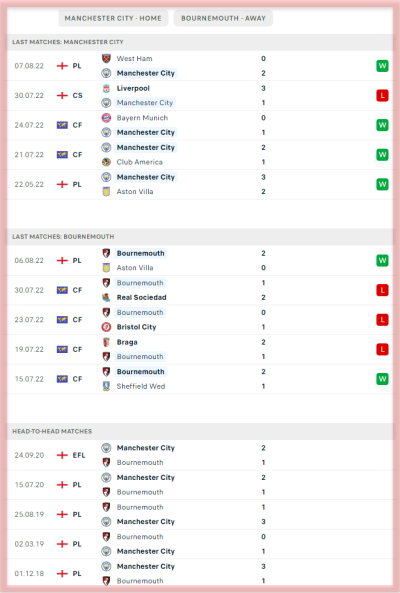Image resolution: width=400 pixels, height=593 pixels.
Task: Click the Liverpool club crest icon
Action: click(x=106, y=88)
